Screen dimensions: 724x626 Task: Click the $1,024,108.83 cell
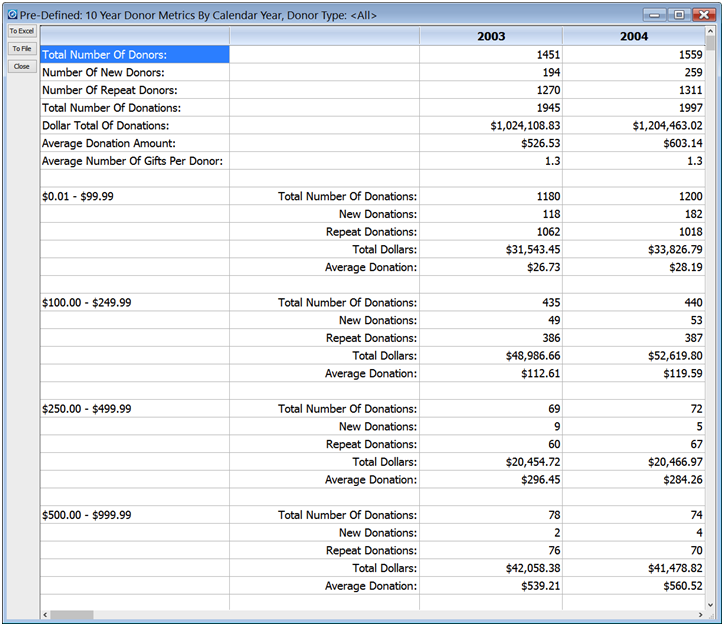tap(491, 126)
